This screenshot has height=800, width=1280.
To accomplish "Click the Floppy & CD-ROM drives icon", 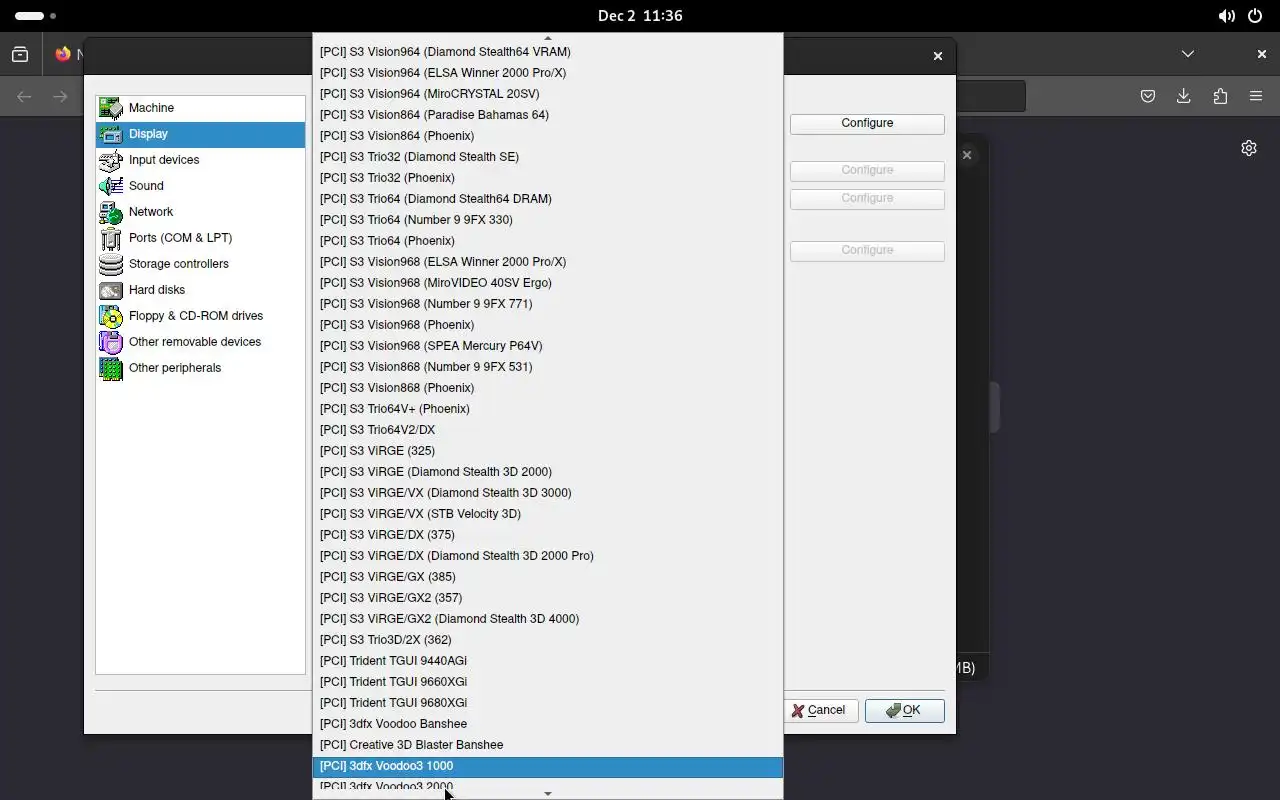I will coord(111,316).
